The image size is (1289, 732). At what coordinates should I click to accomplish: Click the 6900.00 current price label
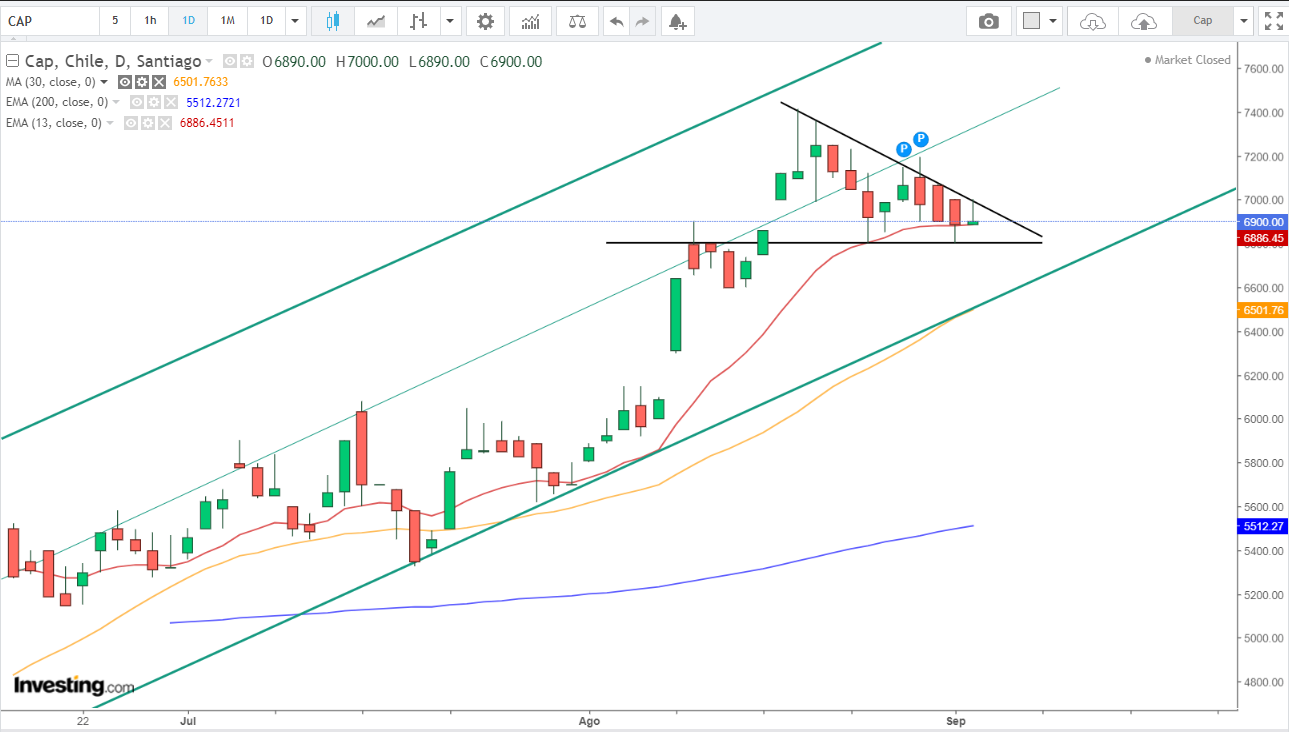(x=1264, y=221)
